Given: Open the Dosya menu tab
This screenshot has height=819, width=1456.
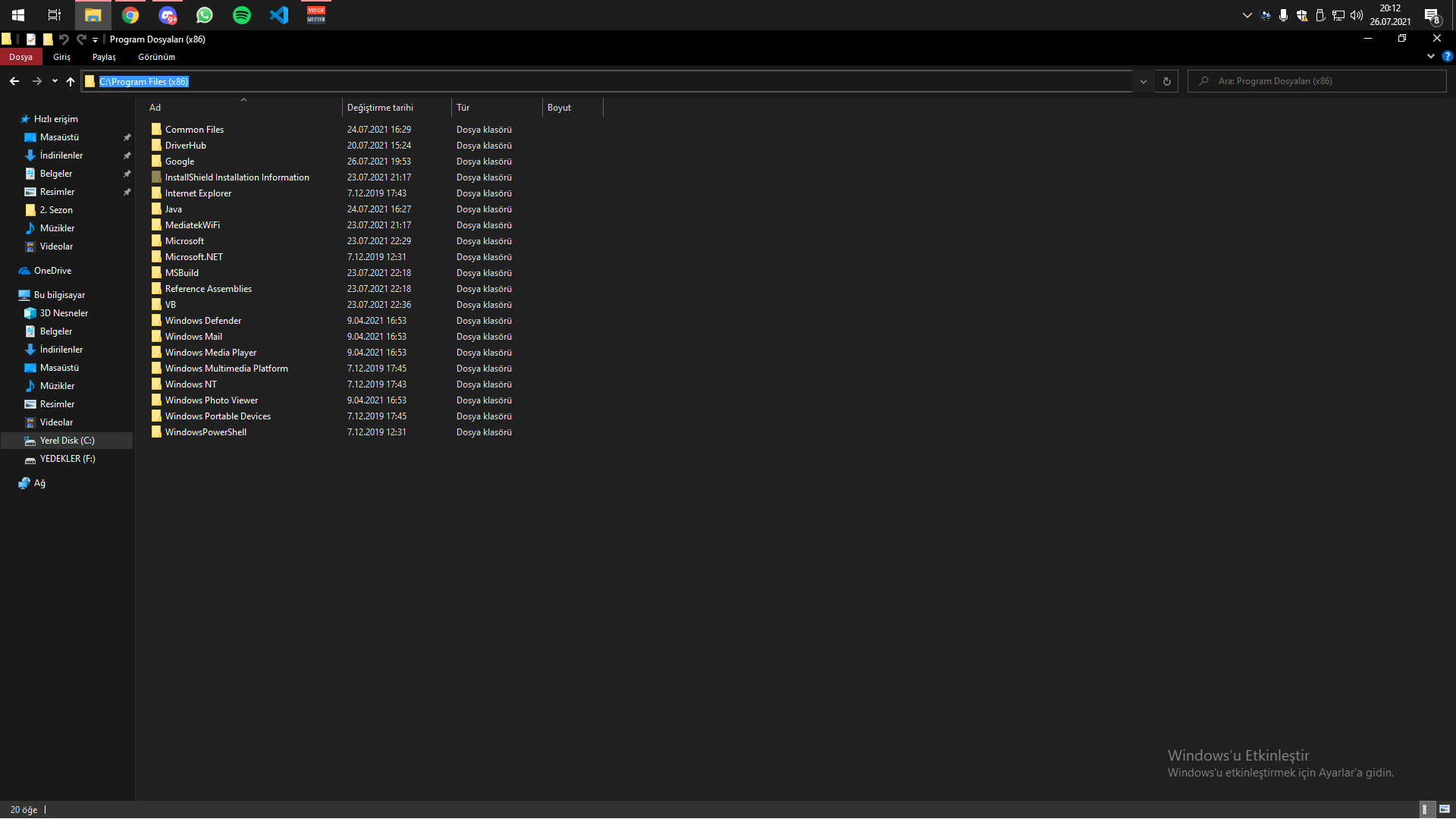Looking at the screenshot, I should [20, 57].
